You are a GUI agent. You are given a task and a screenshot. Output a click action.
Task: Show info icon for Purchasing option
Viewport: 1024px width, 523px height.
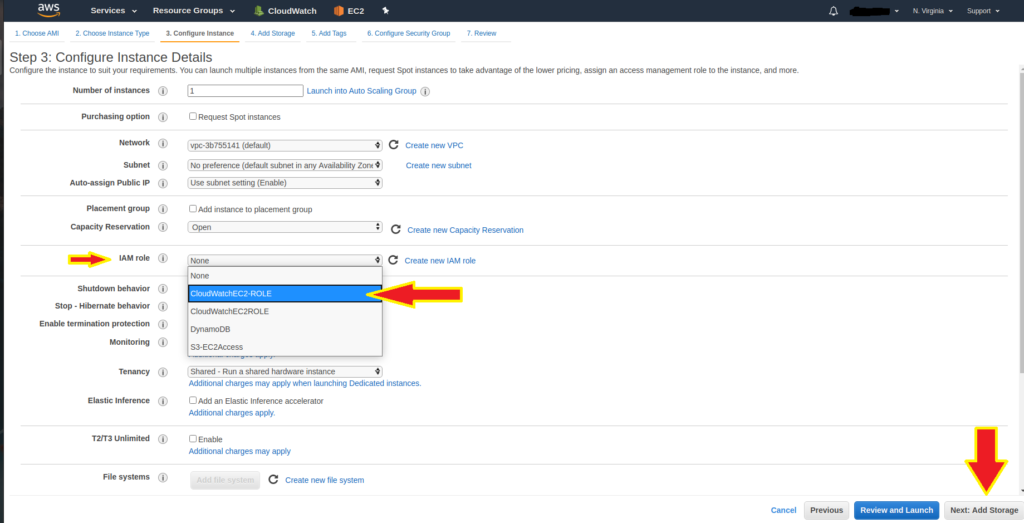coord(163,117)
